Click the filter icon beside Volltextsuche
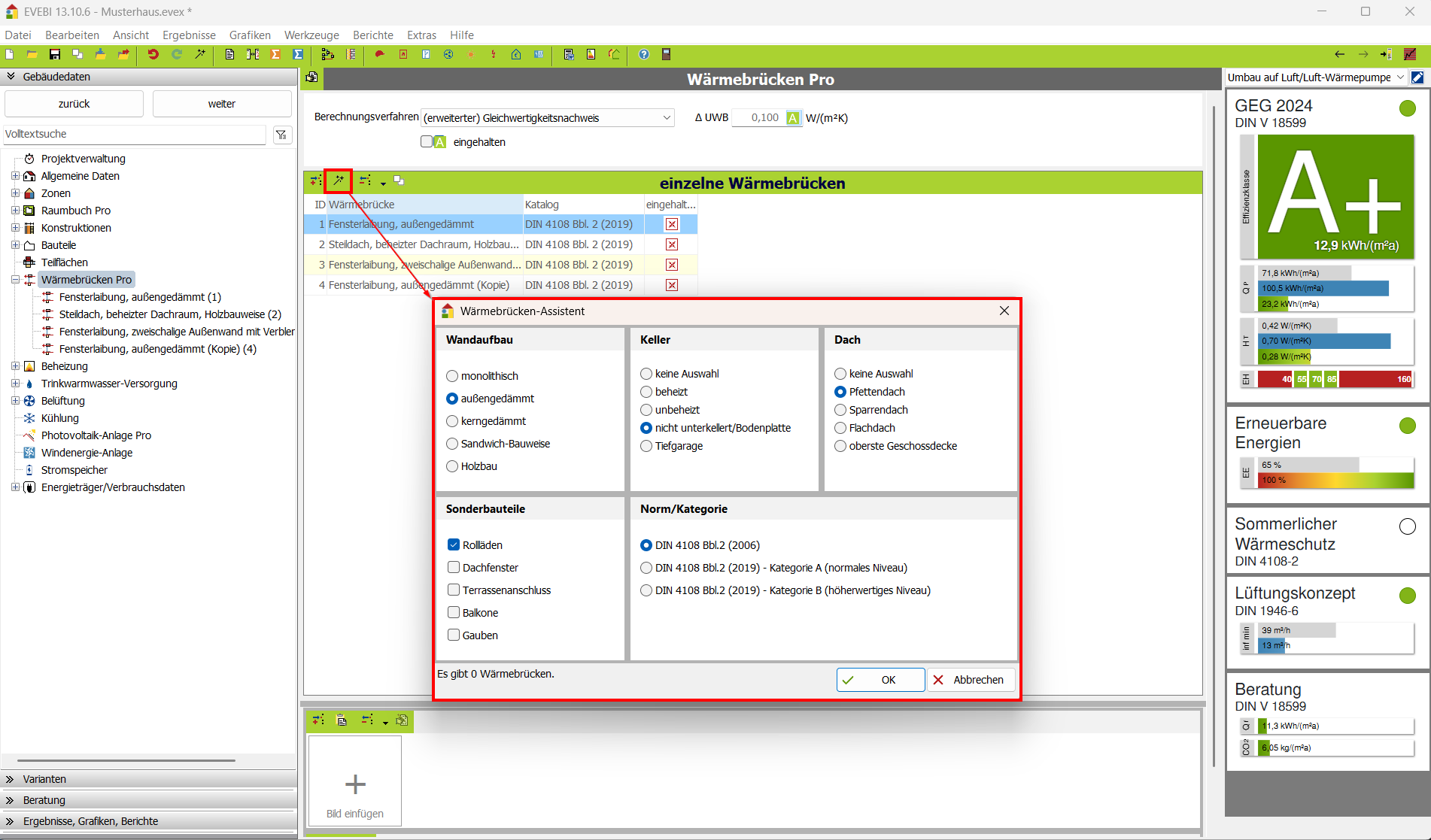The height and width of the screenshot is (840, 1431). point(281,135)
